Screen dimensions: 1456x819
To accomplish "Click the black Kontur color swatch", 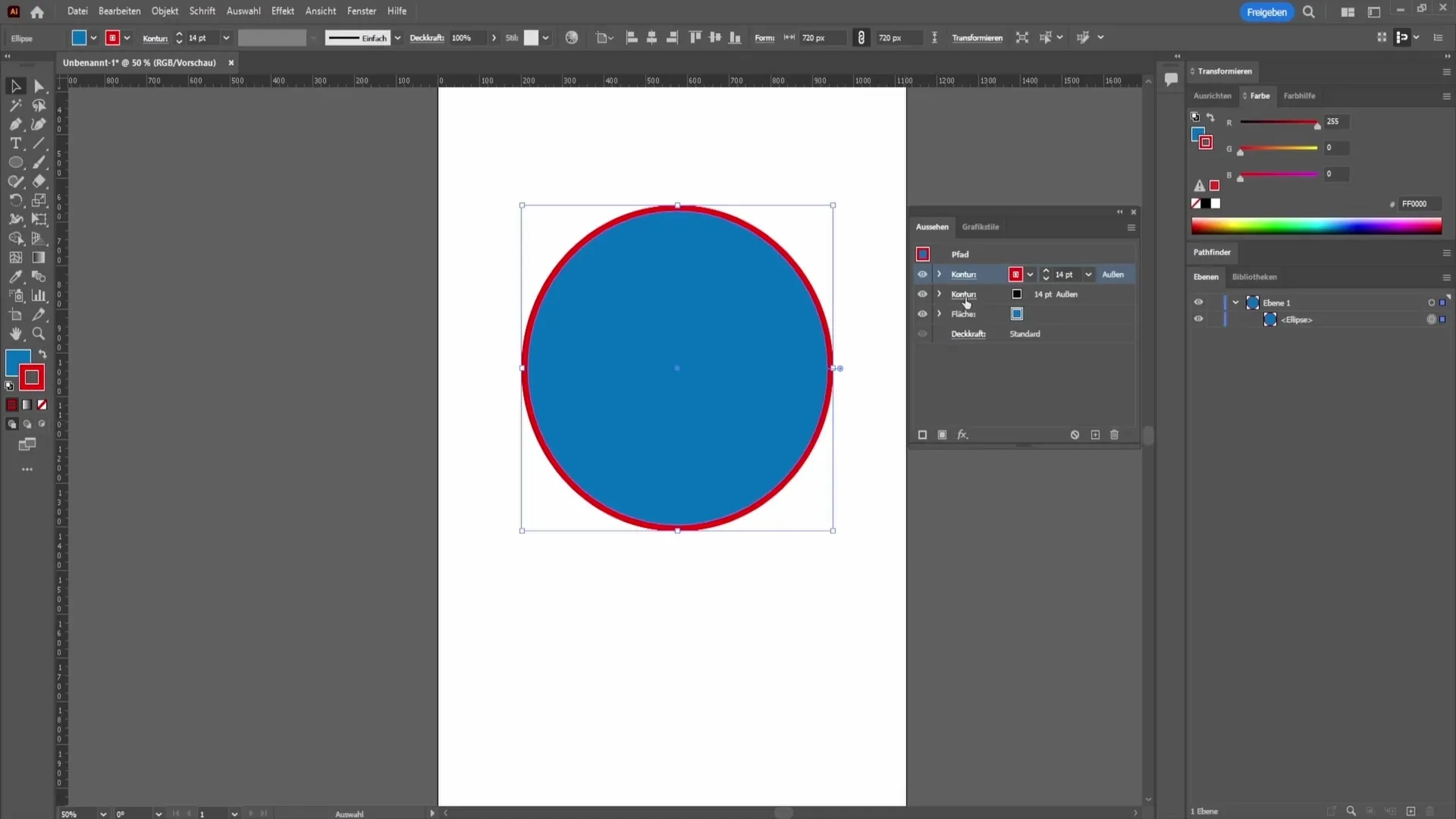I will (x=1017, y=294).
